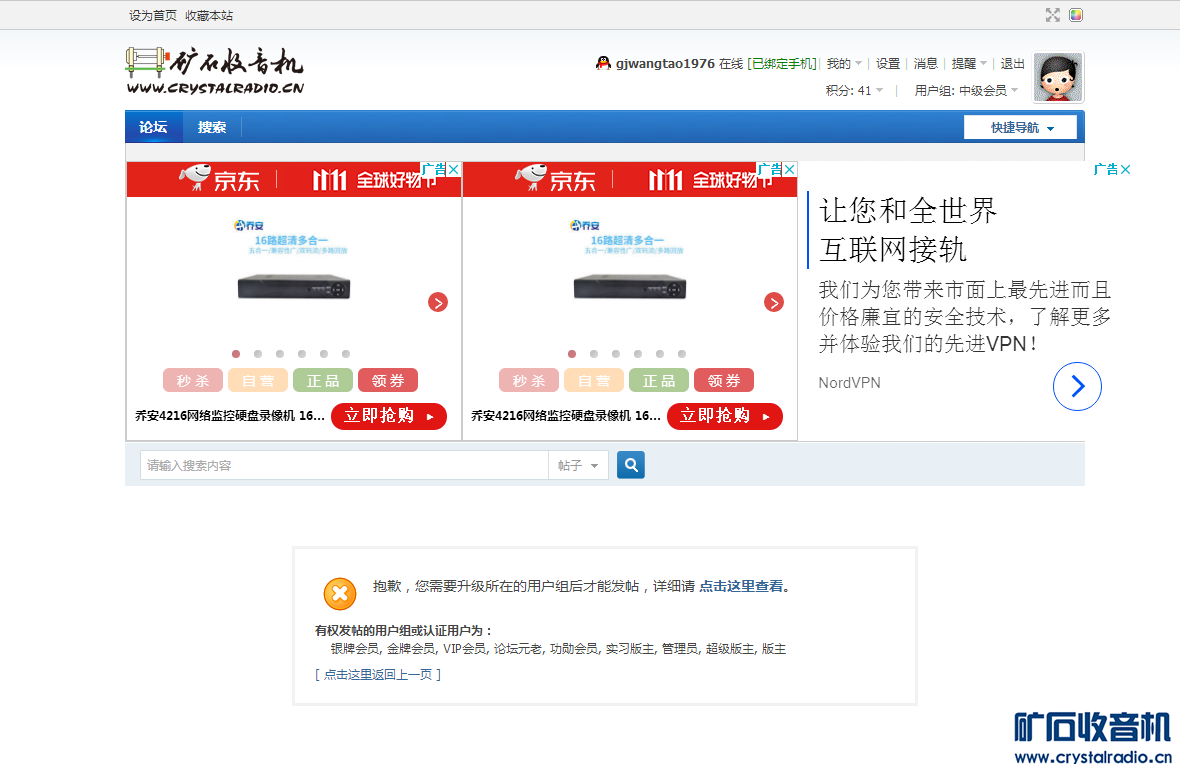Focus the 请输入搜索内容 search field
Screen dimensions: 1180x770
[344, 466]
